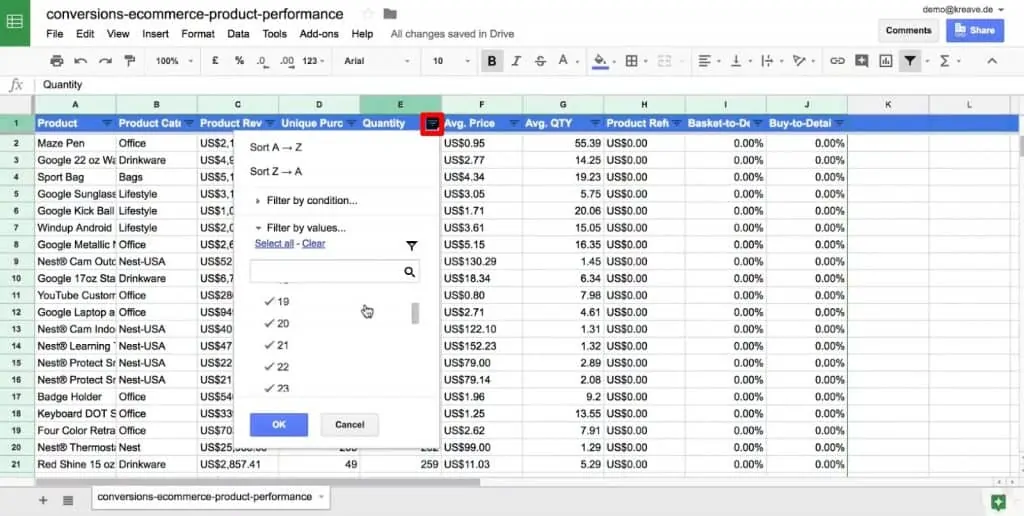The width and height of the screenshot is (1024, 516).
Task: Go to Sheets home icon
Action: [x=14, y=22]
